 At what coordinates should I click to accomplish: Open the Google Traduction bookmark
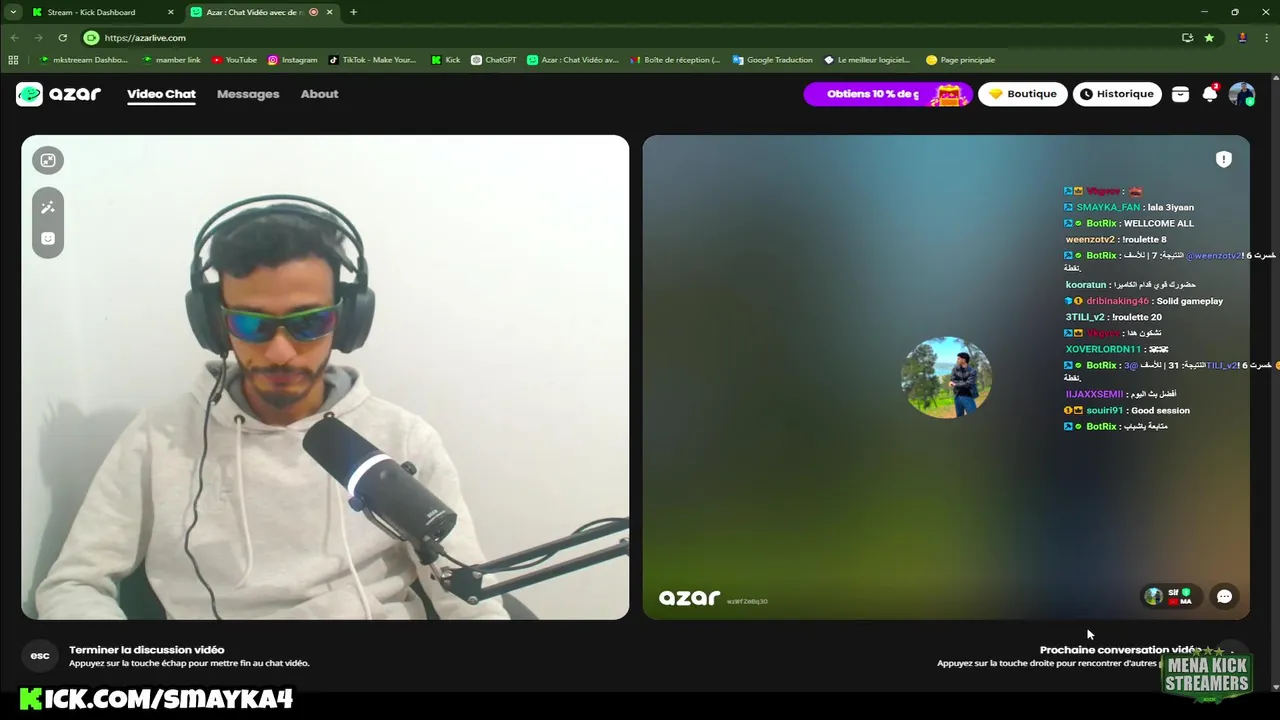coord(772,60)
